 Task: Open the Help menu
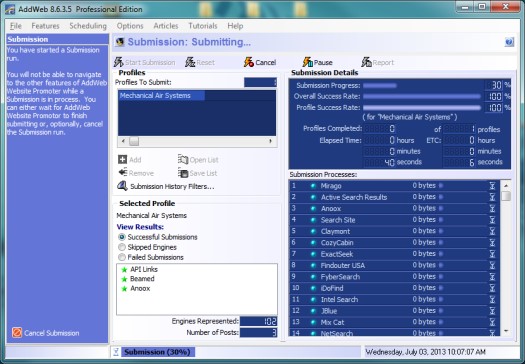[x=235, y=26]
